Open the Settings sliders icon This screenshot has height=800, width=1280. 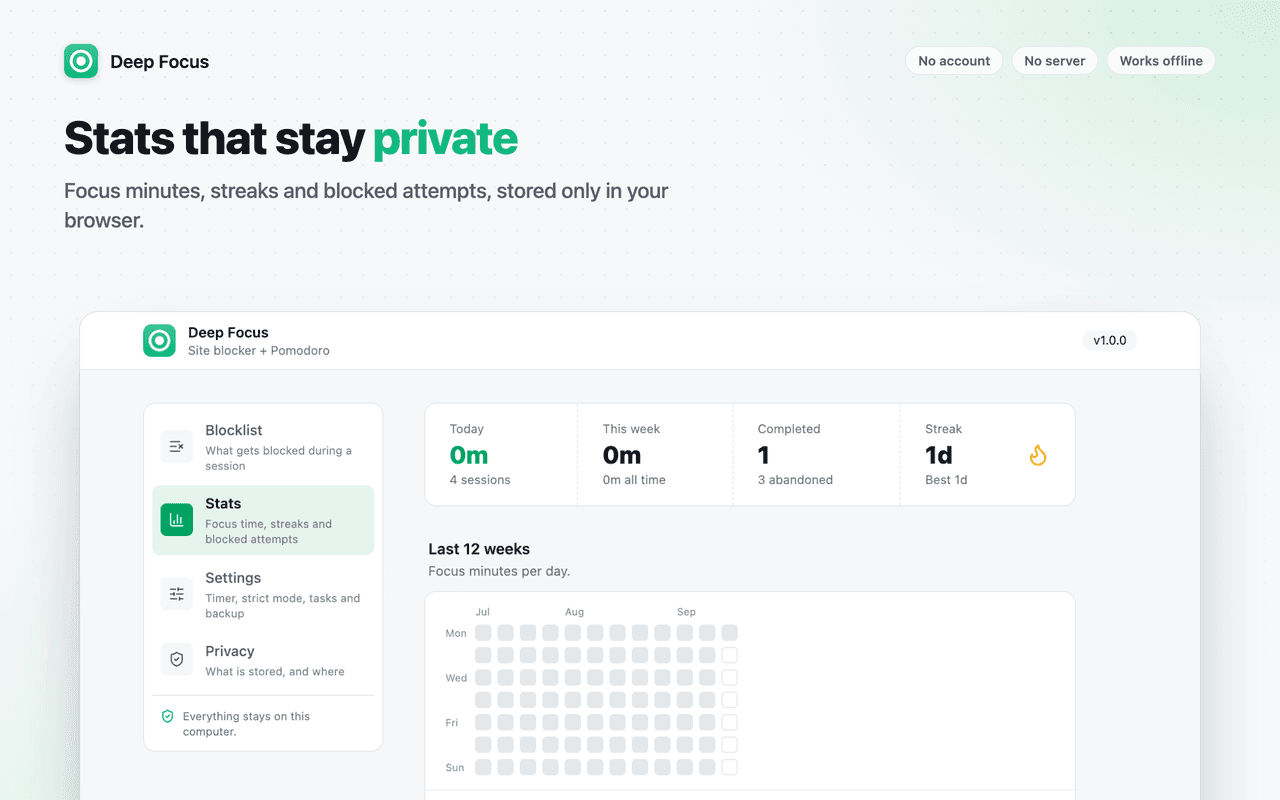coord(177,594)
